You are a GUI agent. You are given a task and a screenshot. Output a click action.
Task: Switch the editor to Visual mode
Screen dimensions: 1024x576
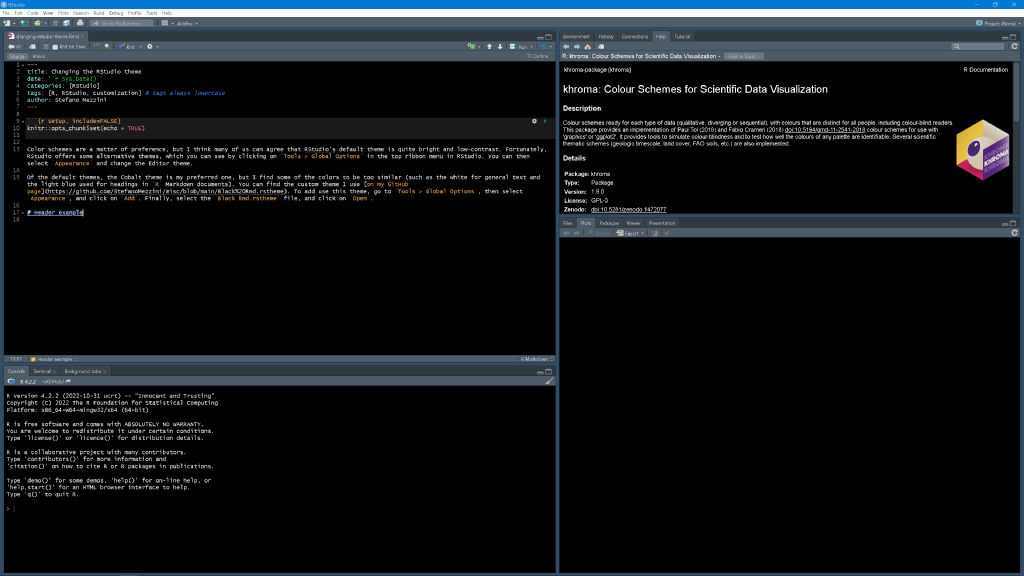coord(38,56)
